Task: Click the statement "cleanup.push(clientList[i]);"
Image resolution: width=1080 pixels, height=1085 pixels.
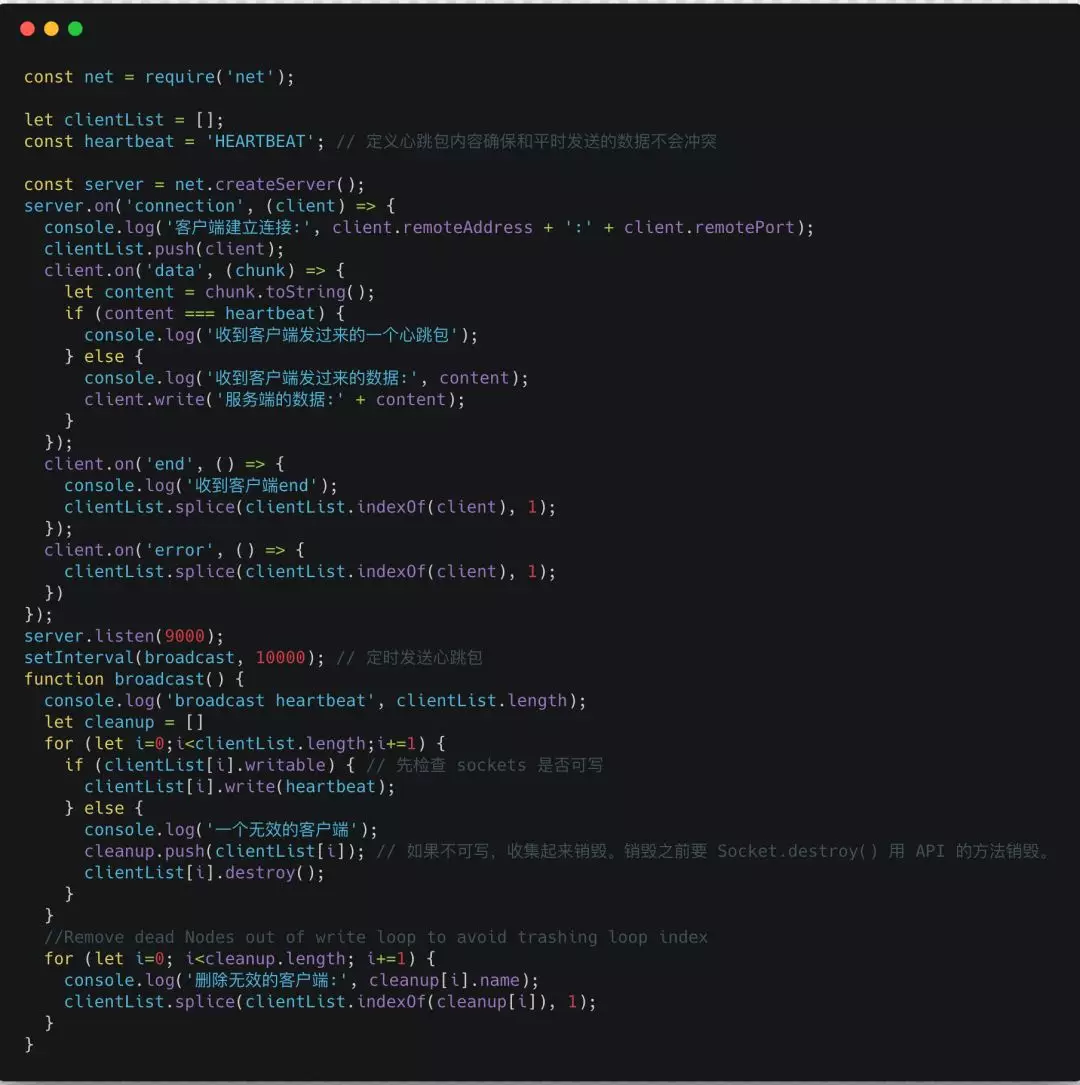Action: 224,851
